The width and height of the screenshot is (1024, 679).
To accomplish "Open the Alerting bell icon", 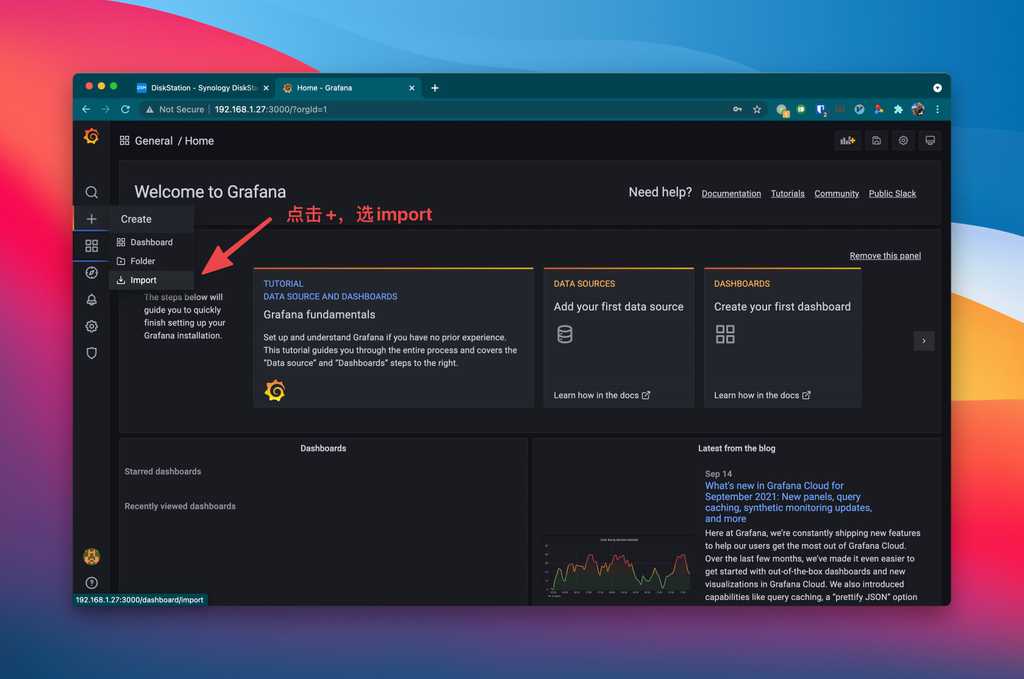I will [91, 299].
